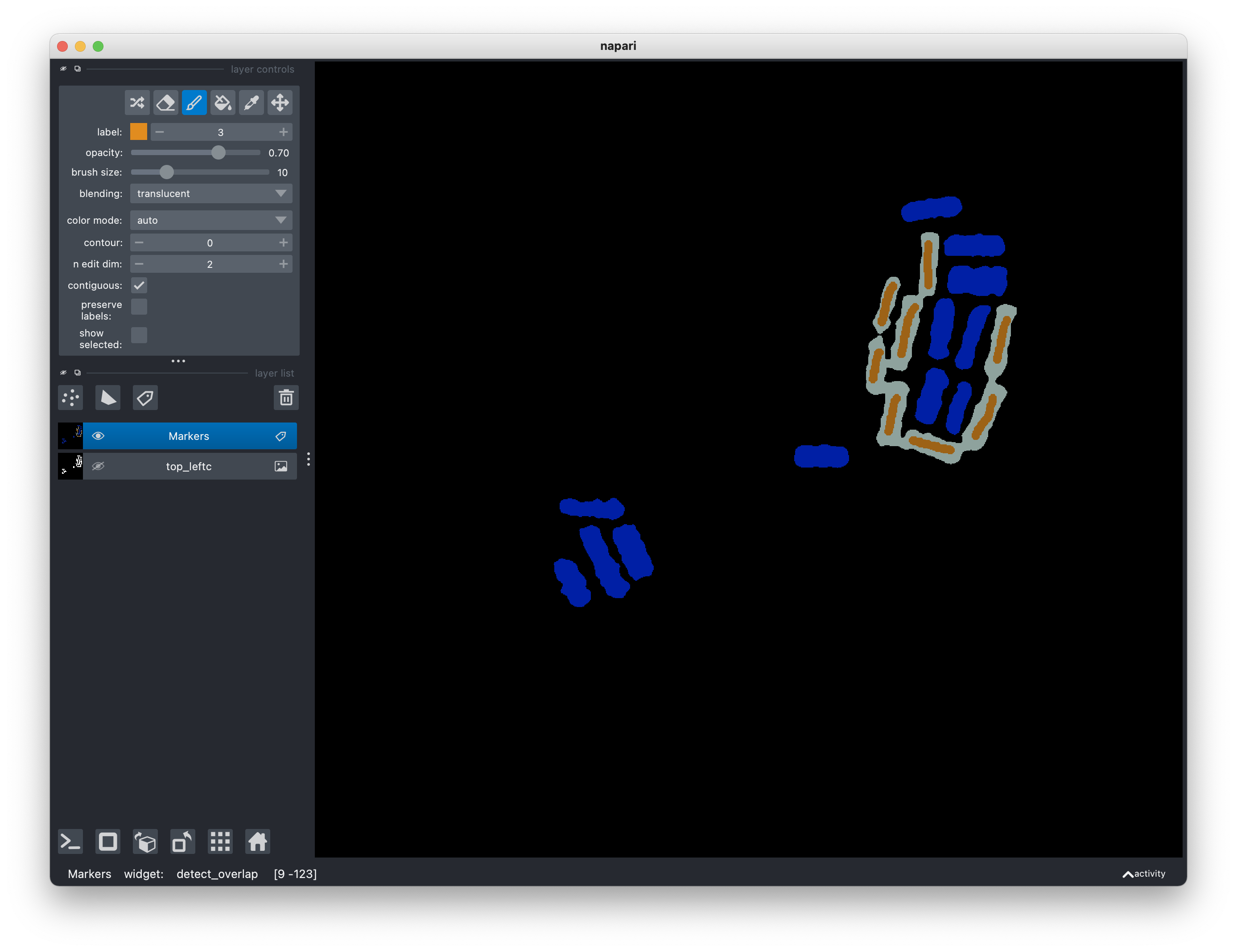Uncheck the contiguous checkbox

coord(139,285)
